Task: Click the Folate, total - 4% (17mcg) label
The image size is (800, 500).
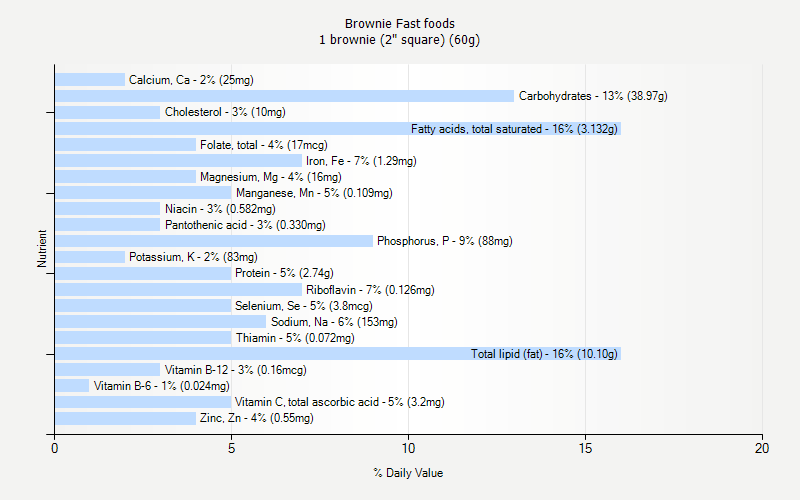Action: [264, 145]
